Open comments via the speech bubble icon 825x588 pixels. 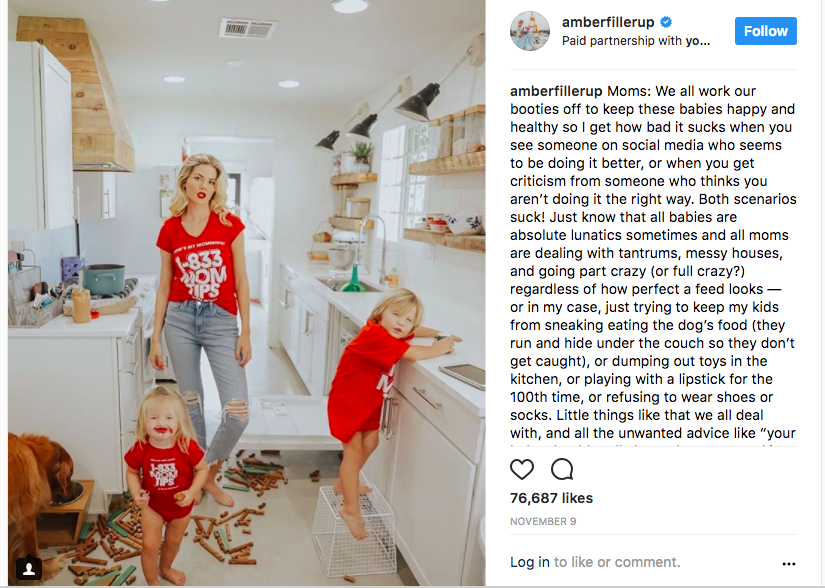pyautogui.click(x=562, y=469)
